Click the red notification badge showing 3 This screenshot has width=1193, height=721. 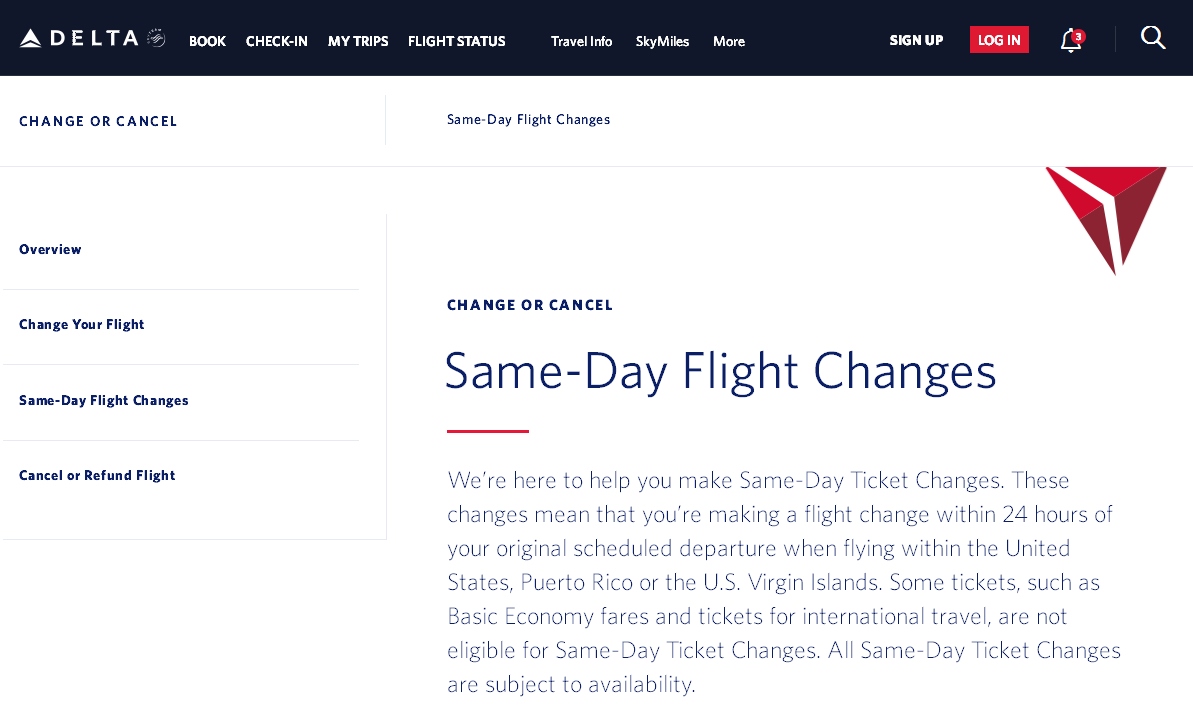[x=1078, y=34]
